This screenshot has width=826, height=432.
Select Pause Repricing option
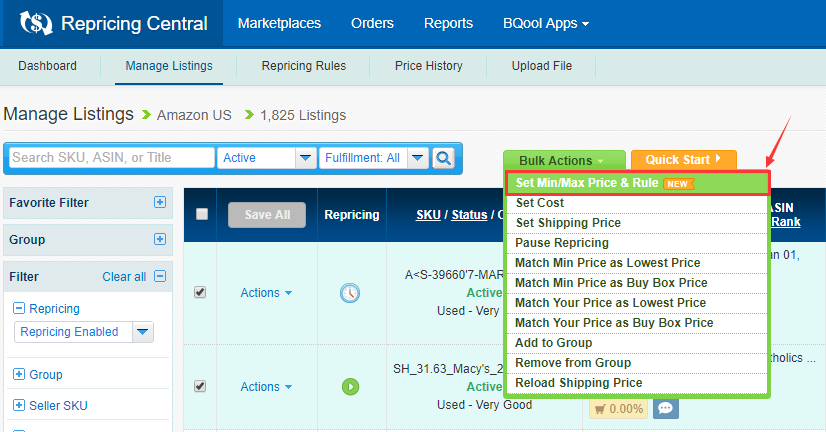click(637, 243)
